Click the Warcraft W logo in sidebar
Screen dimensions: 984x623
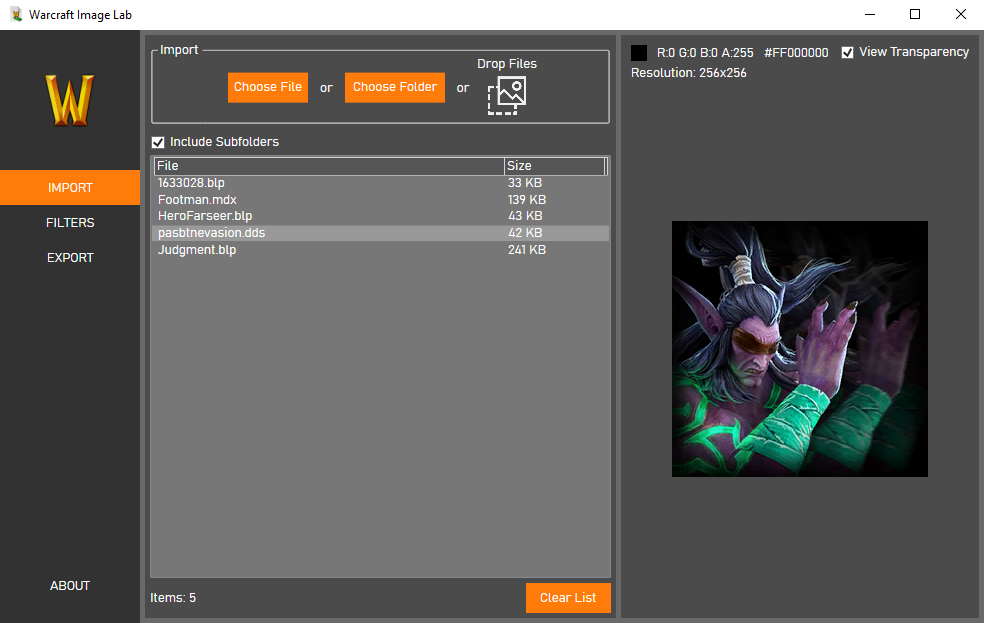(x=70, y=100)
